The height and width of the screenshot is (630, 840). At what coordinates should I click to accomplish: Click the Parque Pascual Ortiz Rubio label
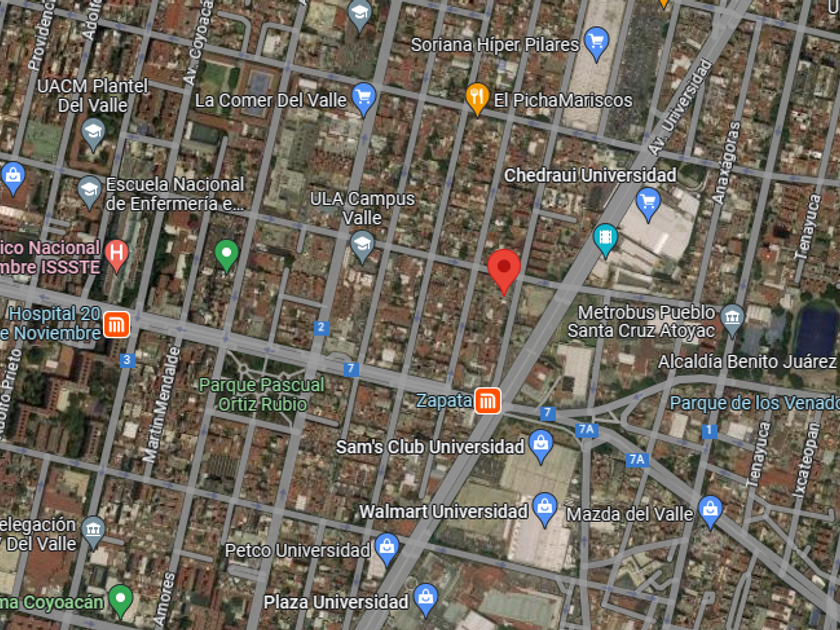tap(262, 394)
